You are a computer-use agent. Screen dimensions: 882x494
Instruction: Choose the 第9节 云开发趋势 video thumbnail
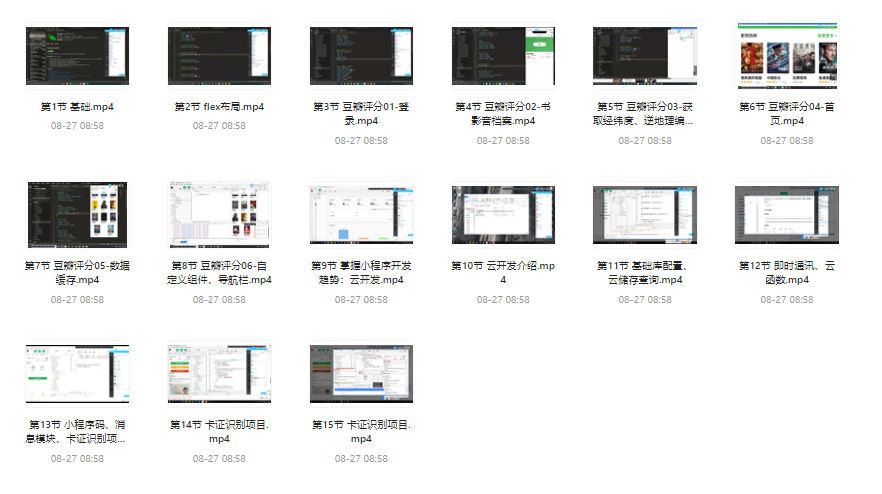(361, 215)
